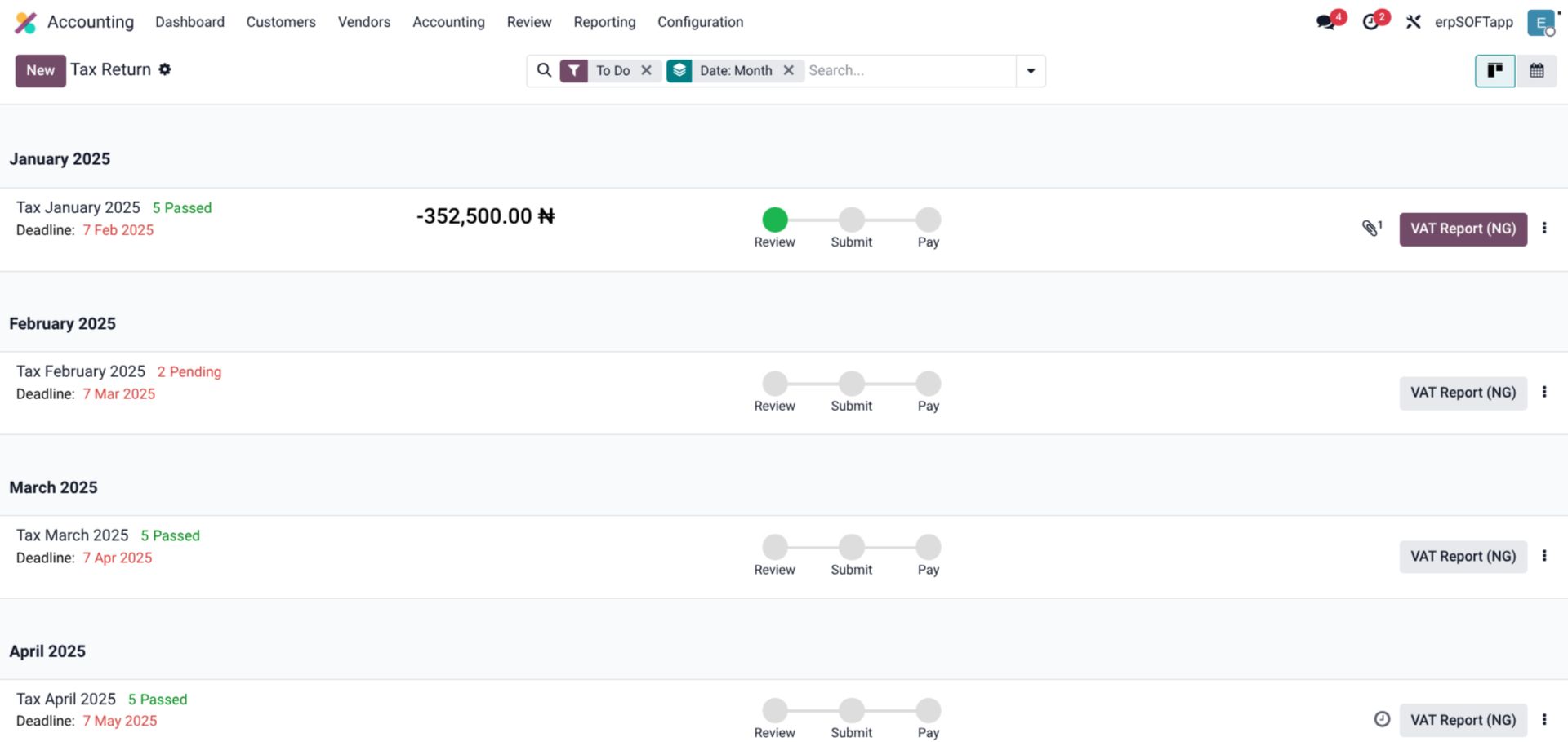Open the messaging conversations icon
The width and height of the screenshot is (1568, 742).
1325,21
